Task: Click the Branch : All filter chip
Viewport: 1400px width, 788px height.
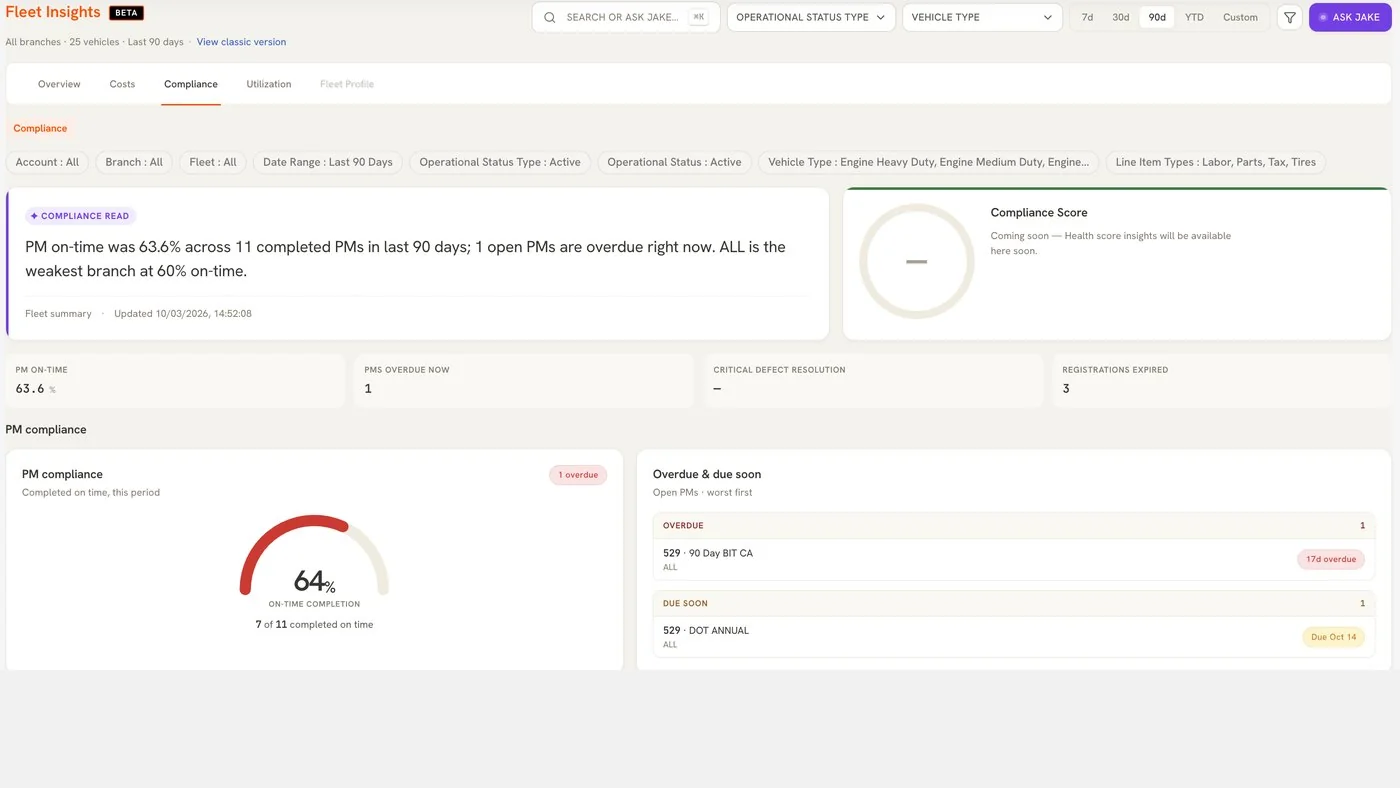Action: 134,162
